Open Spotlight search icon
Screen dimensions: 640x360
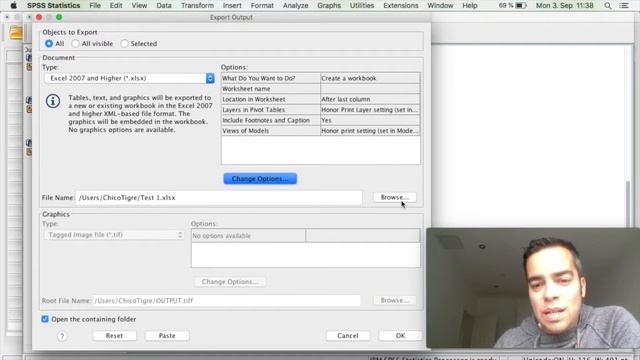tap(608, 5)
